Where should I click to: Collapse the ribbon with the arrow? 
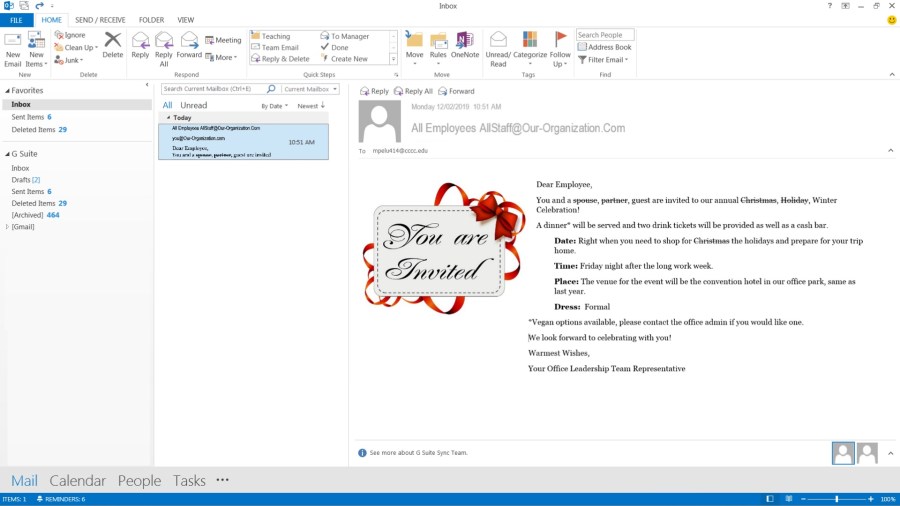coord(892,75)
